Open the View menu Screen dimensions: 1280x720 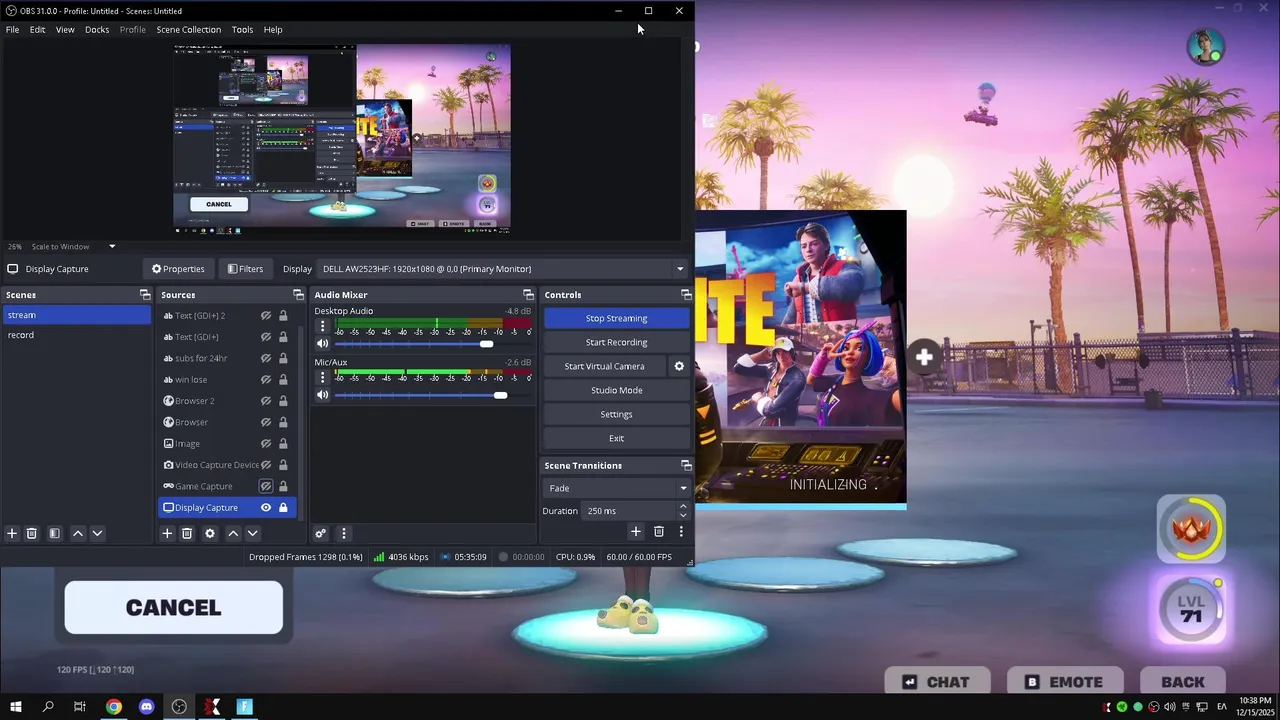[x=65, y=29]
